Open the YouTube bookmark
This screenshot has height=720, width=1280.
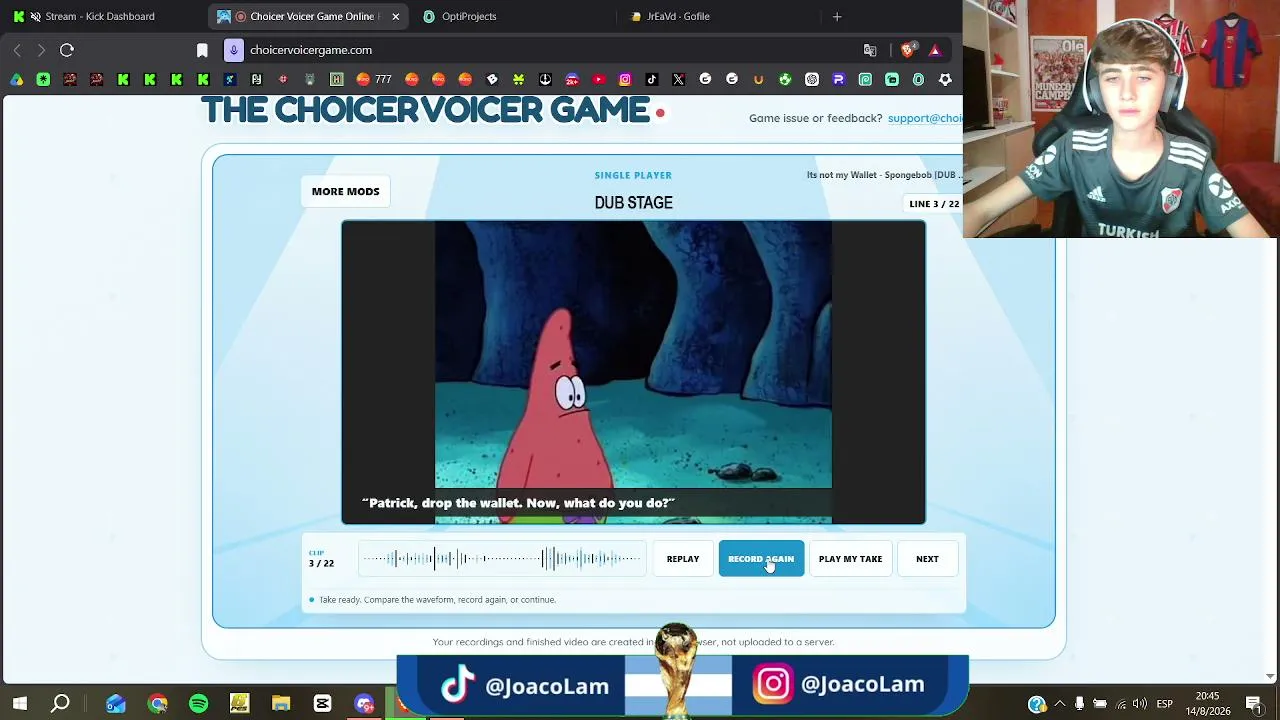coord(598,80)
